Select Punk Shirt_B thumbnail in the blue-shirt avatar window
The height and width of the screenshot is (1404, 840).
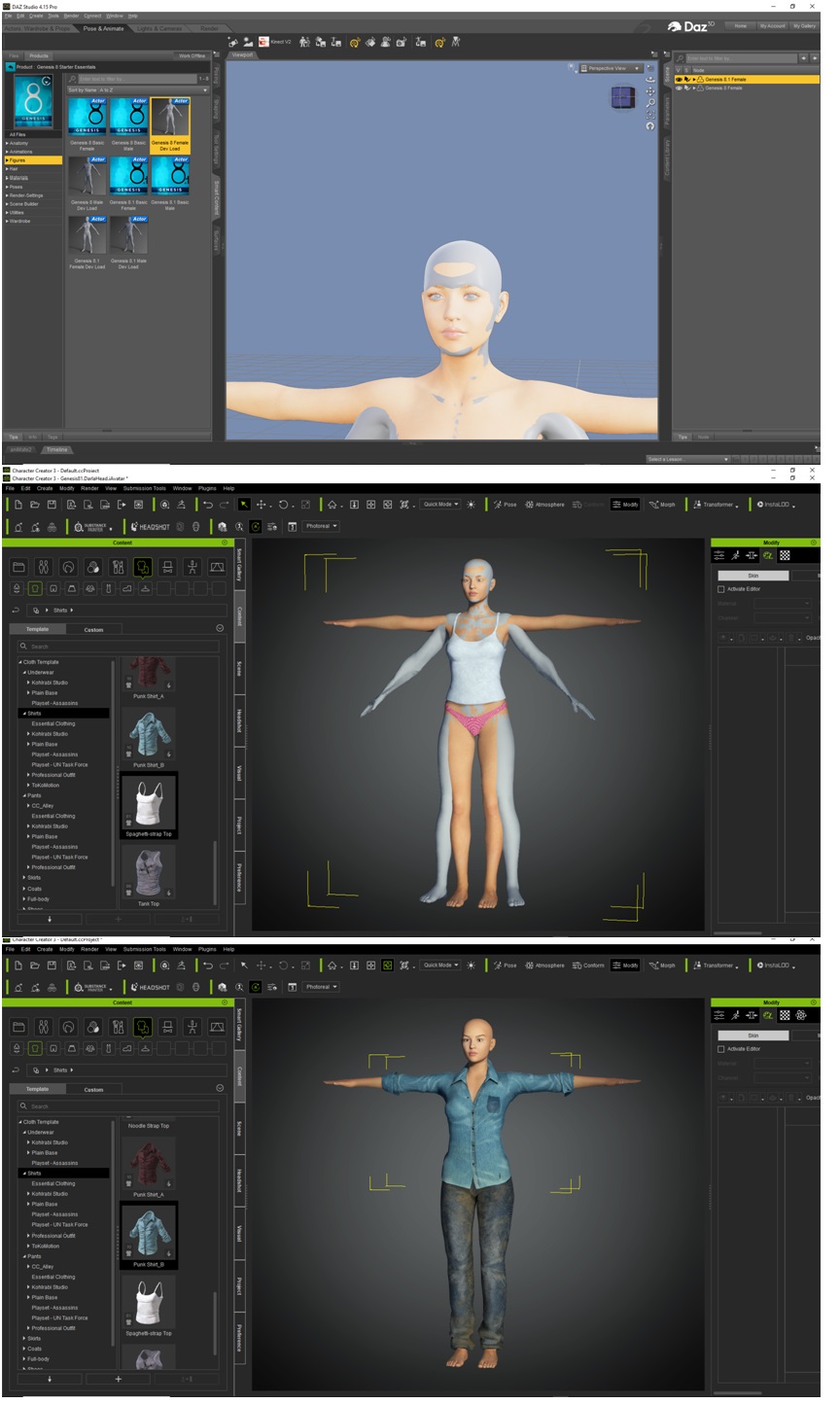point(149,1236)
